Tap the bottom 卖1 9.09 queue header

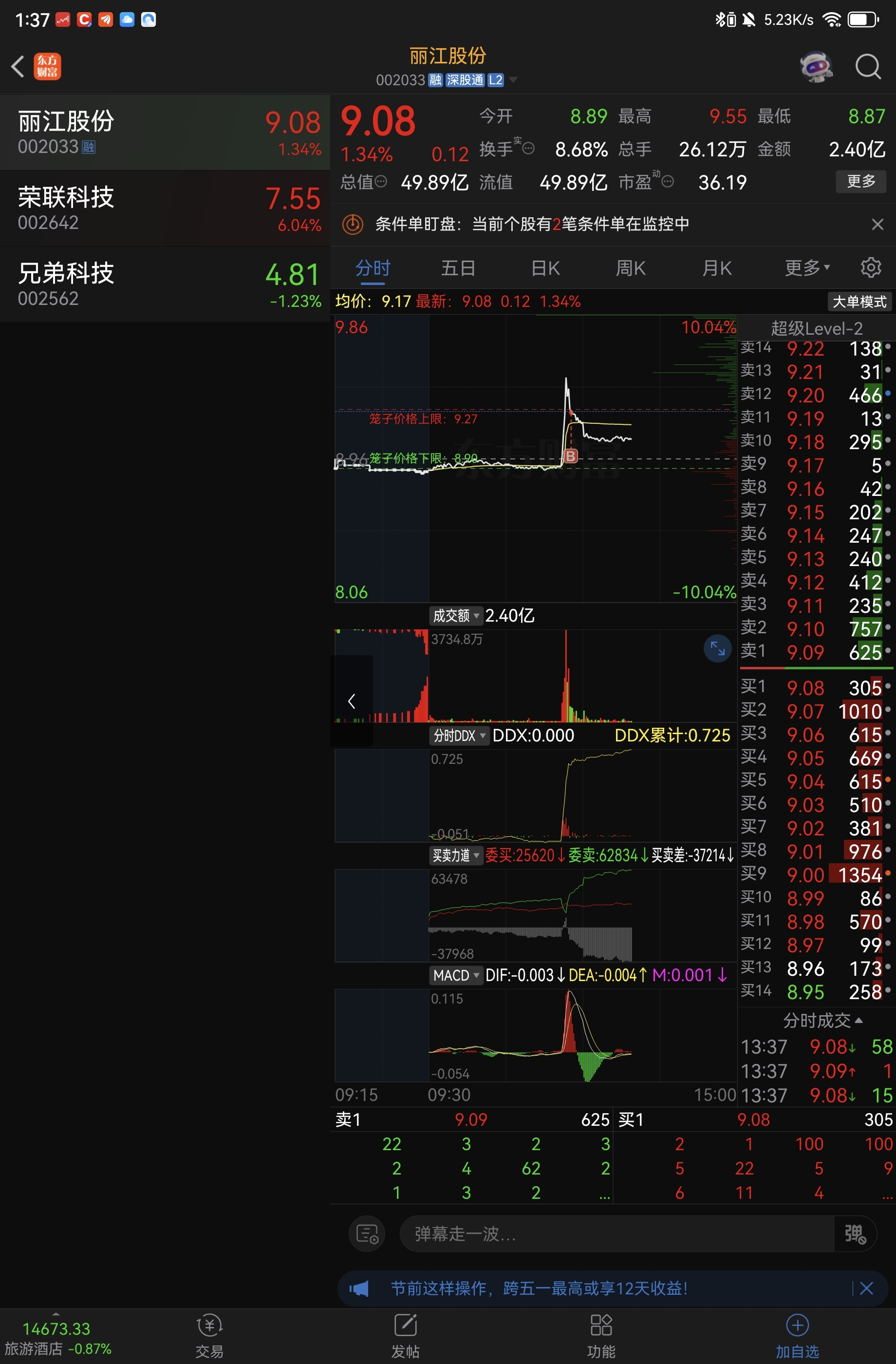472,1120
